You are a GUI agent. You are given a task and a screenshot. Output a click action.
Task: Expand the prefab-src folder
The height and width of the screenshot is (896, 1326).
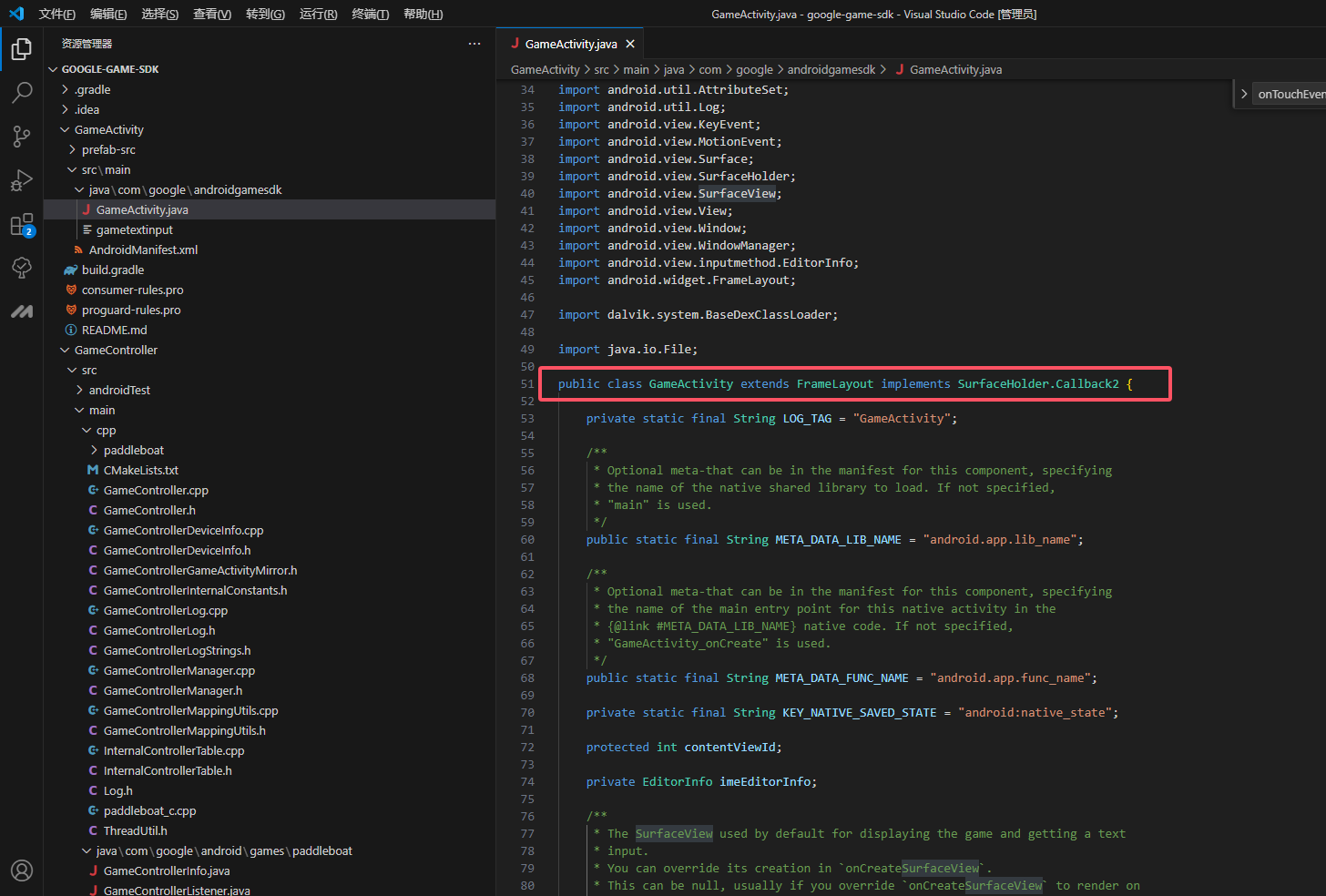point(107,150)
